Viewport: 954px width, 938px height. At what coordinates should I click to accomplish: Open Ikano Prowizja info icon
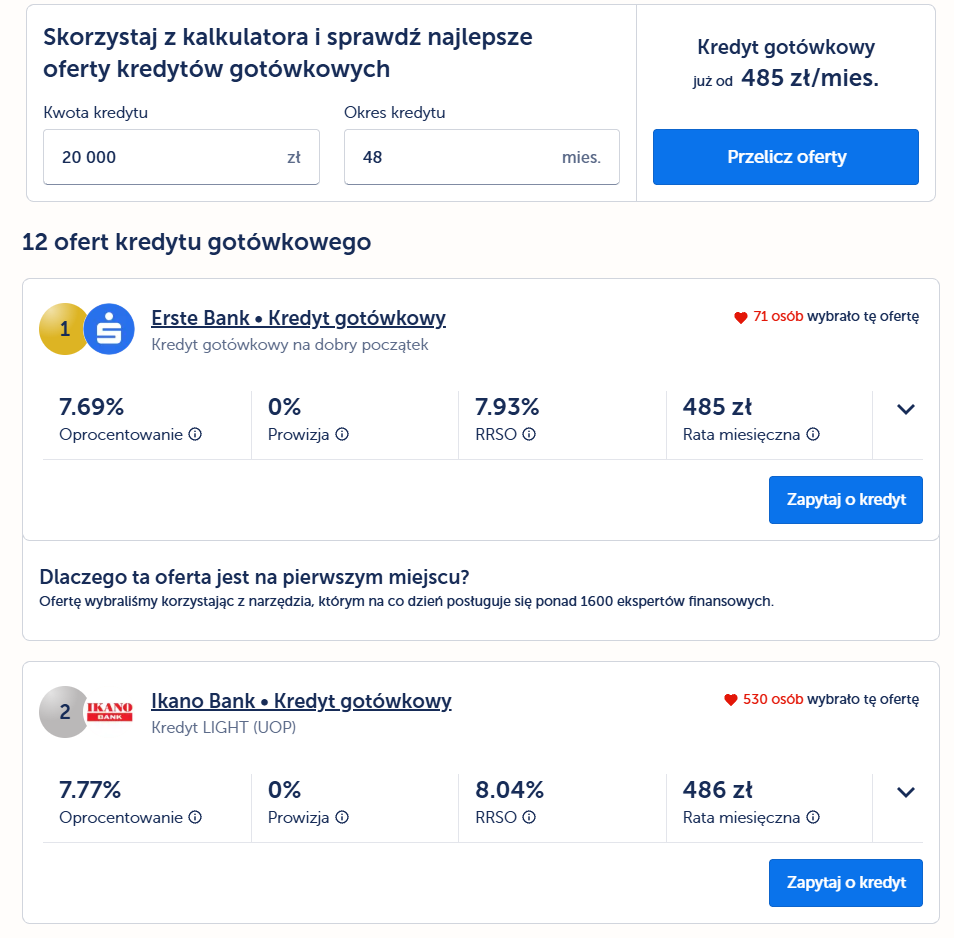[x=342, y=817]
